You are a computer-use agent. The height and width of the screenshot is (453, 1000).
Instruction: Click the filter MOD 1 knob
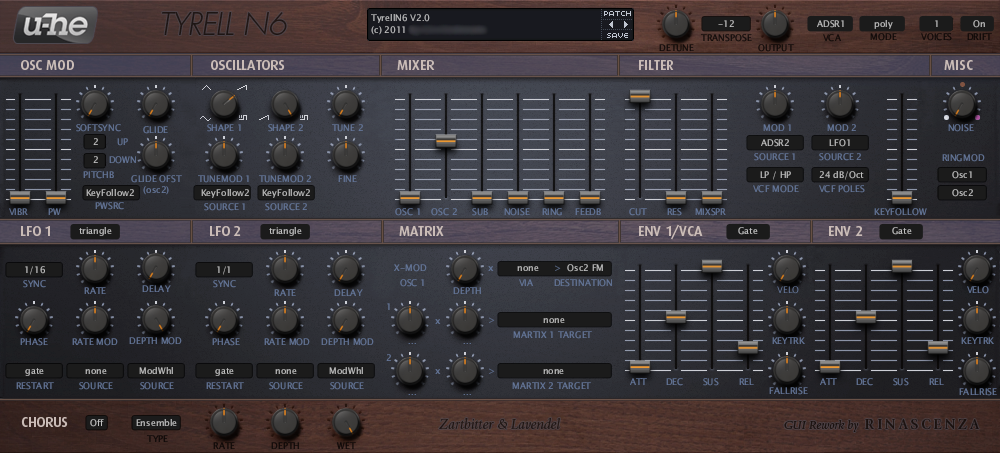tap(774, 103)
